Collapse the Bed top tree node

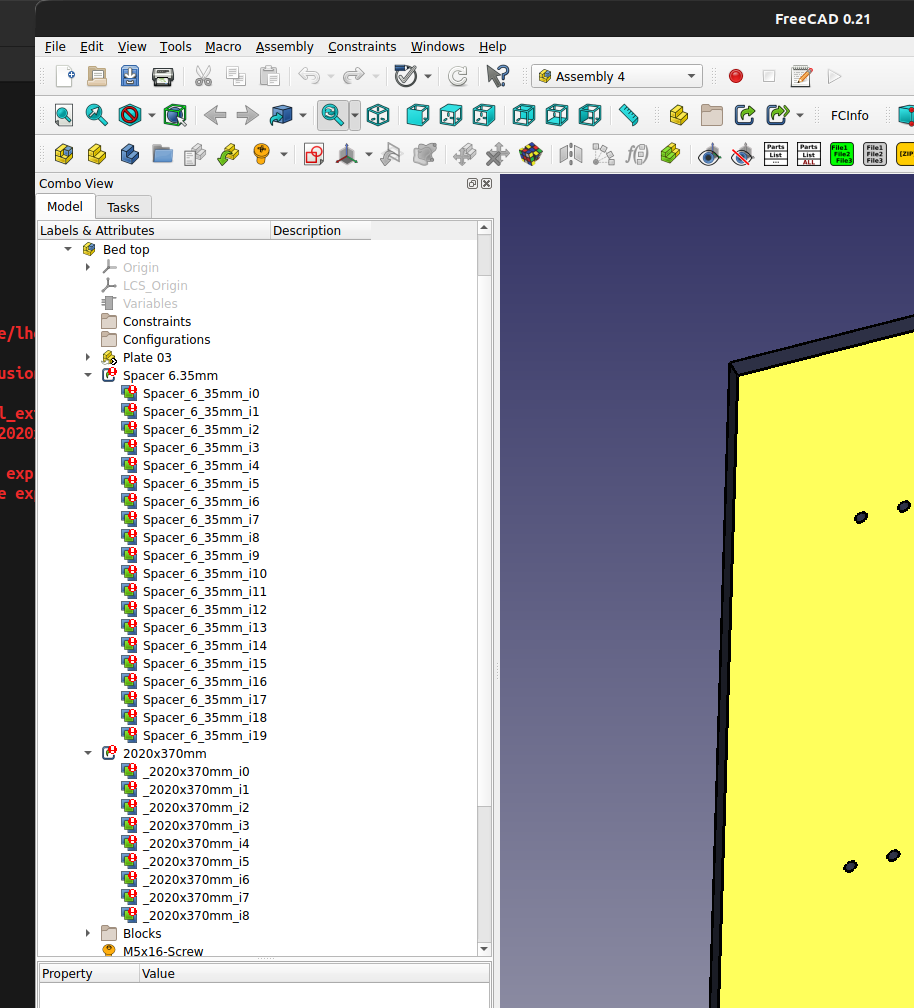coord(68,249)
